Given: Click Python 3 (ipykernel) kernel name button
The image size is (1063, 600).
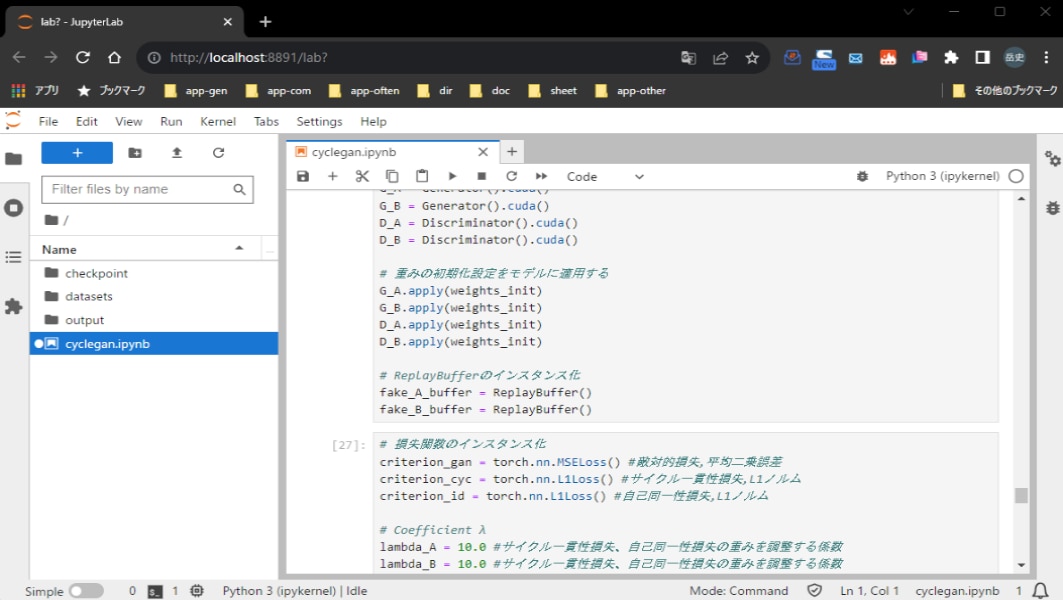Looking at the screenshot, I should (x=942, y=176).
